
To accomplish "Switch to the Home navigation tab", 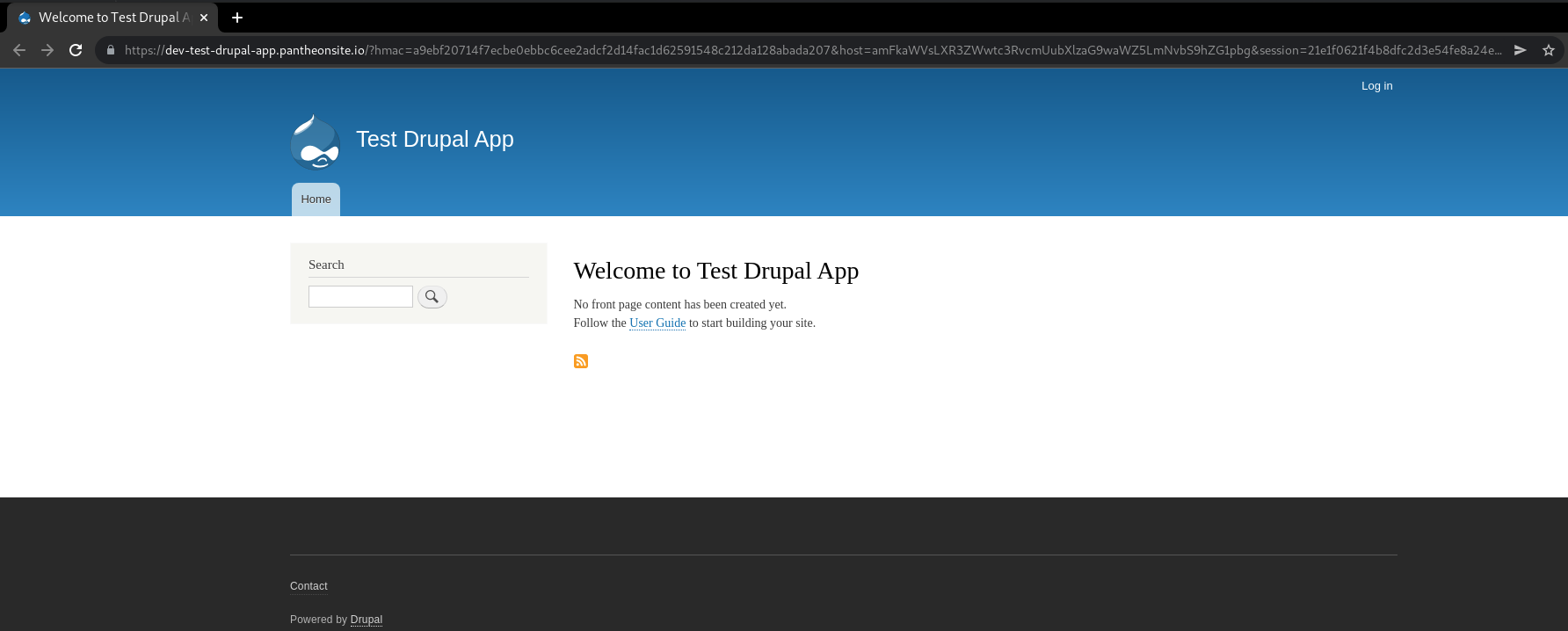I will click(316, 199).
